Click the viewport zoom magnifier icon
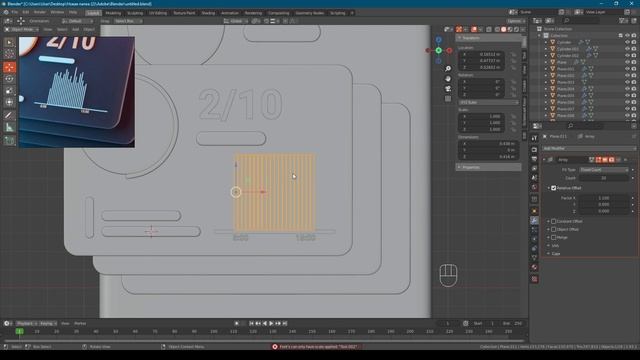Viewport: 640px width, 360px height. (x=448, y=69)
